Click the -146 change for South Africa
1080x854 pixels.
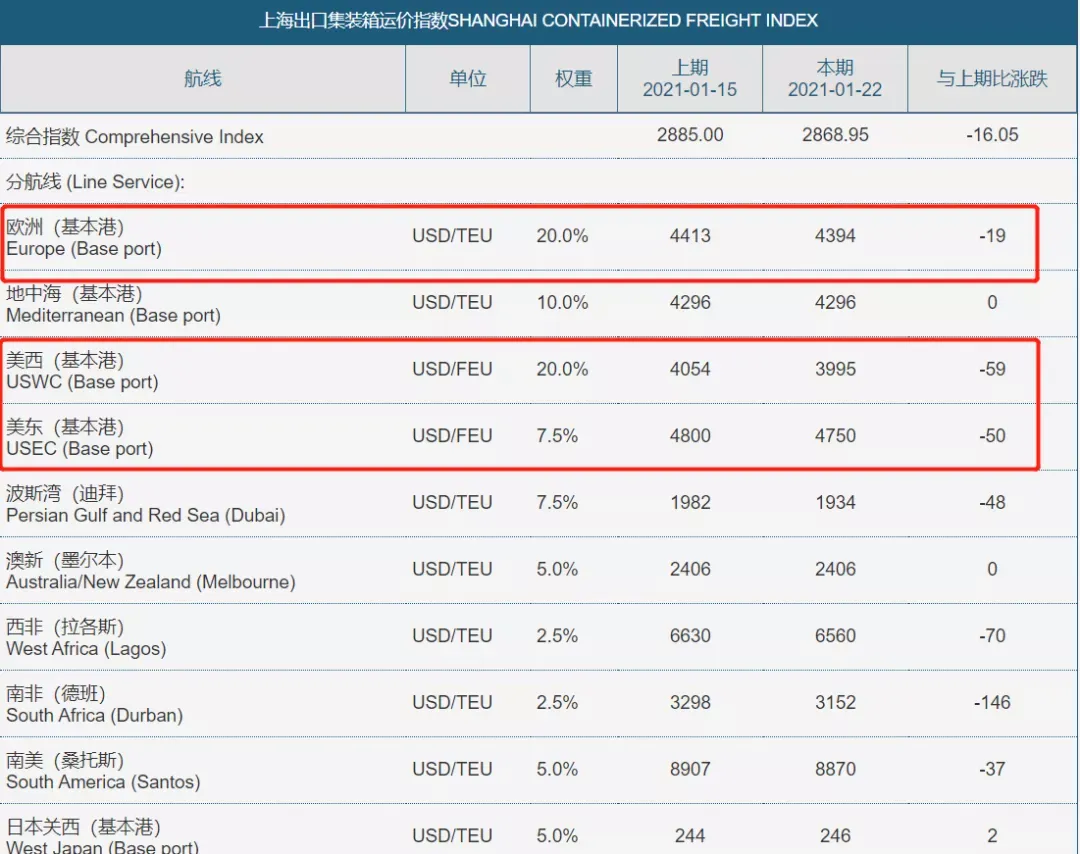[x=992, y=702]
